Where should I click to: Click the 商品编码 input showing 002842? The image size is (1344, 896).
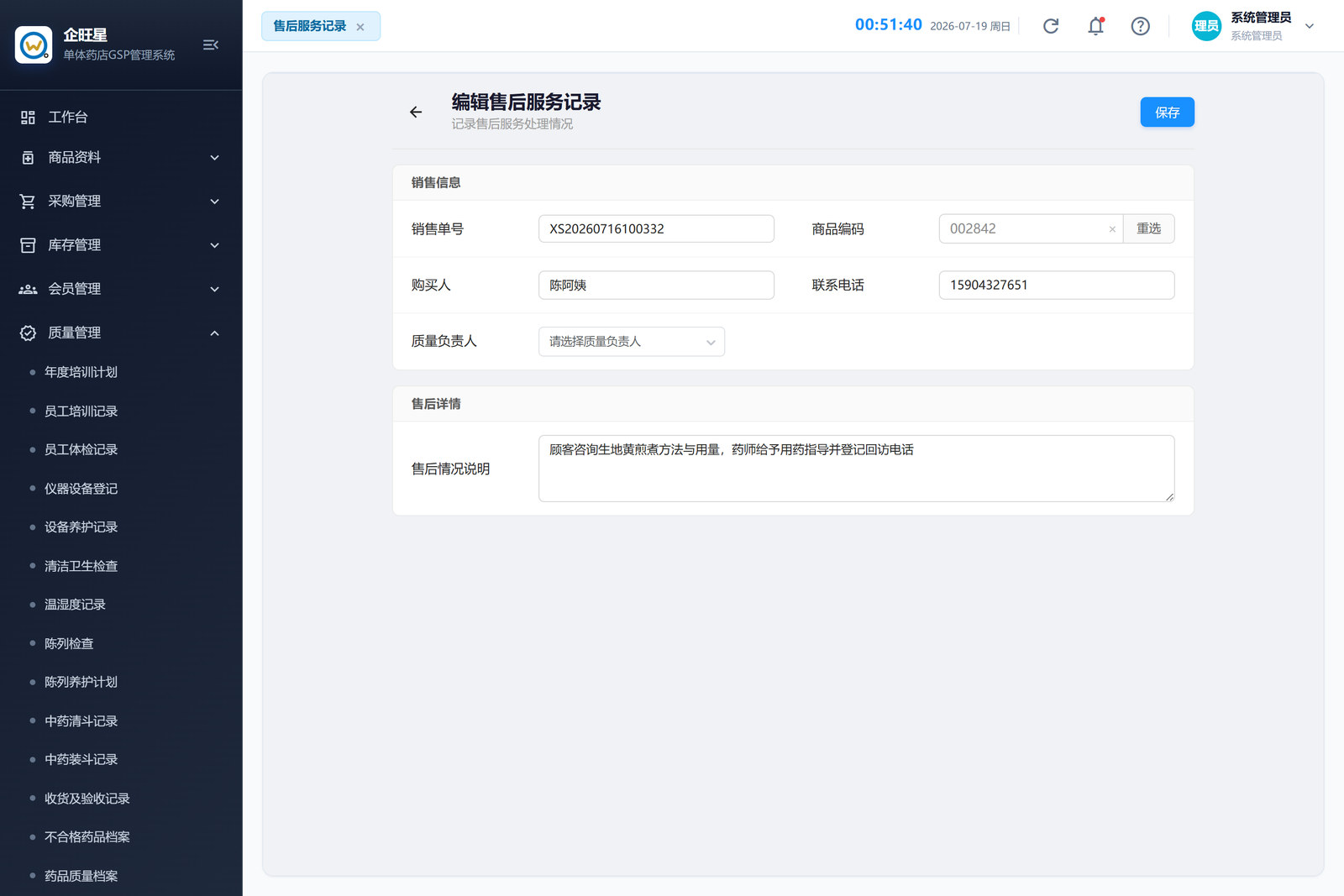tap(1031, 229)
